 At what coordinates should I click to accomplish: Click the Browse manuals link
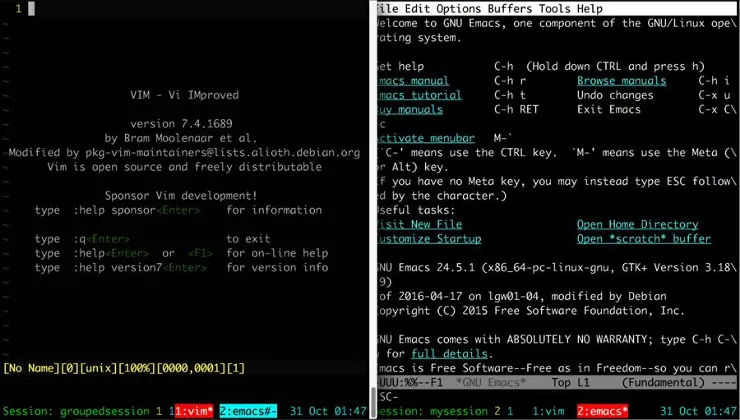(622, 81)
